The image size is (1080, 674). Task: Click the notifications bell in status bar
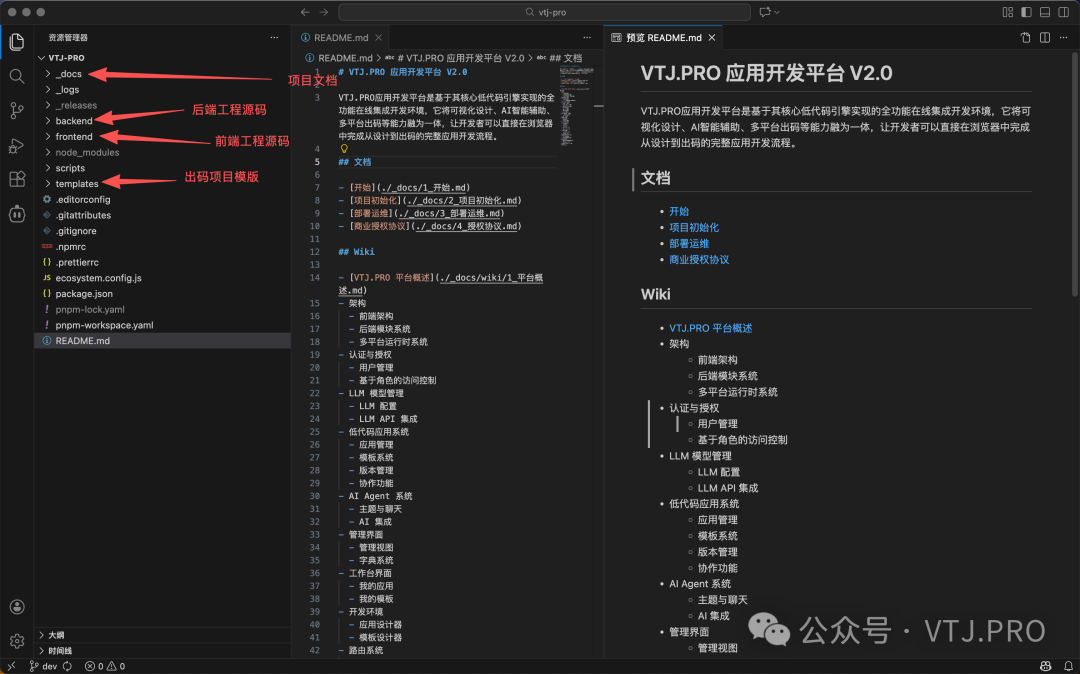pyautogui.click(x=1068, y=665)
